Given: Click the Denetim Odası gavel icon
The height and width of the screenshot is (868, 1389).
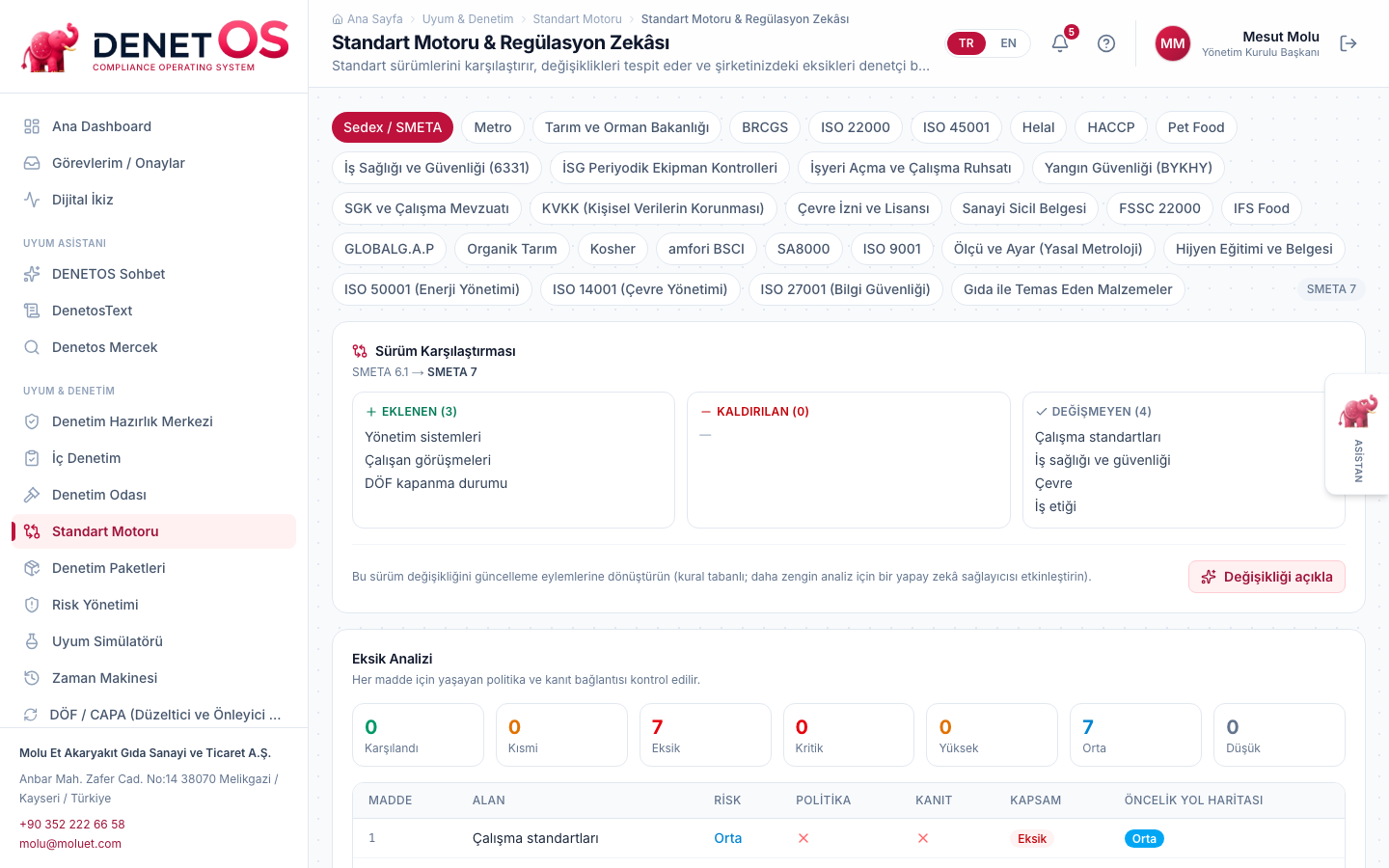Looking at the screenshot, I should 32,495.
